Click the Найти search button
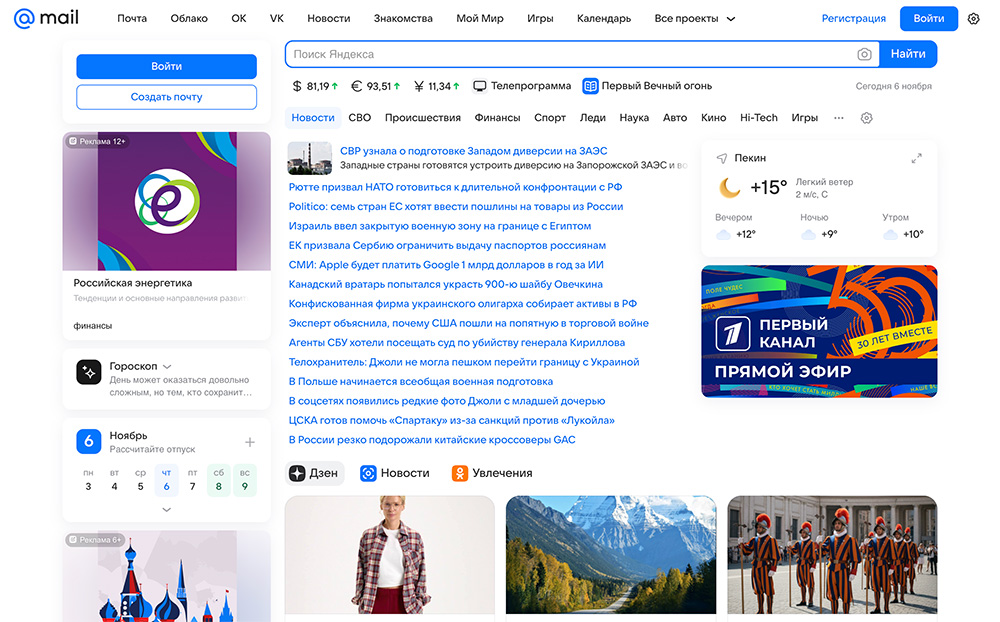Screen dimensions: 1000x622 click(x=908, y=54)
